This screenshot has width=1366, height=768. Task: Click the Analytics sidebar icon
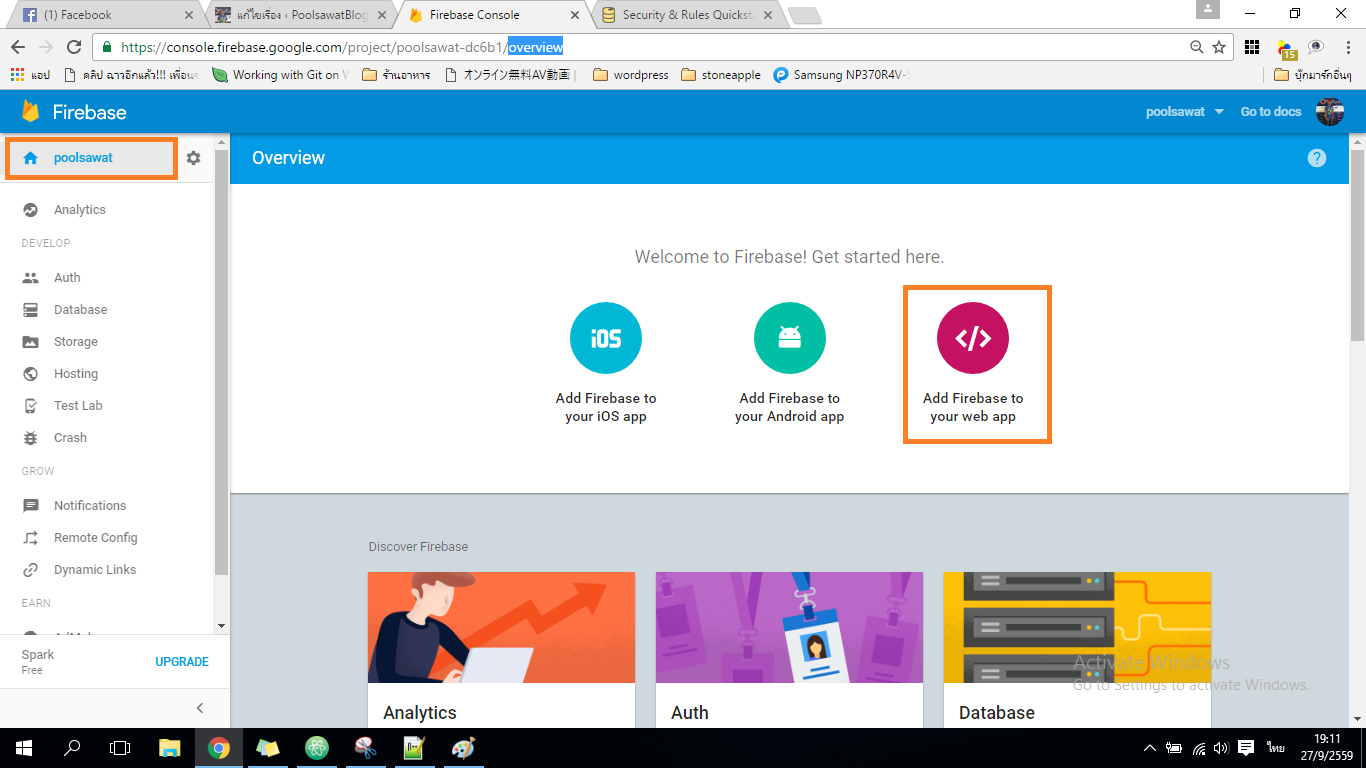31,210
